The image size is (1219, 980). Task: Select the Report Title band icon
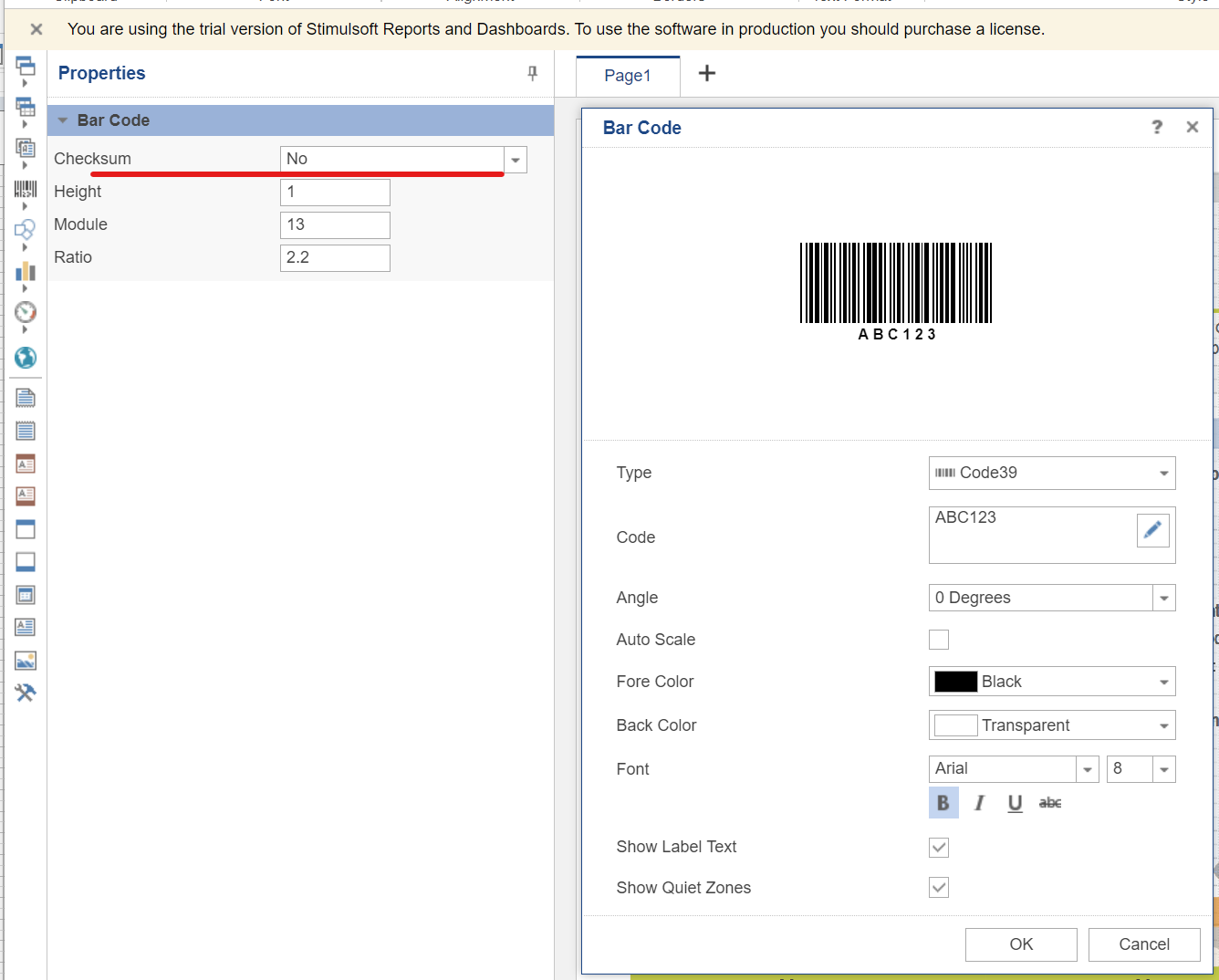tap(26, 398)
